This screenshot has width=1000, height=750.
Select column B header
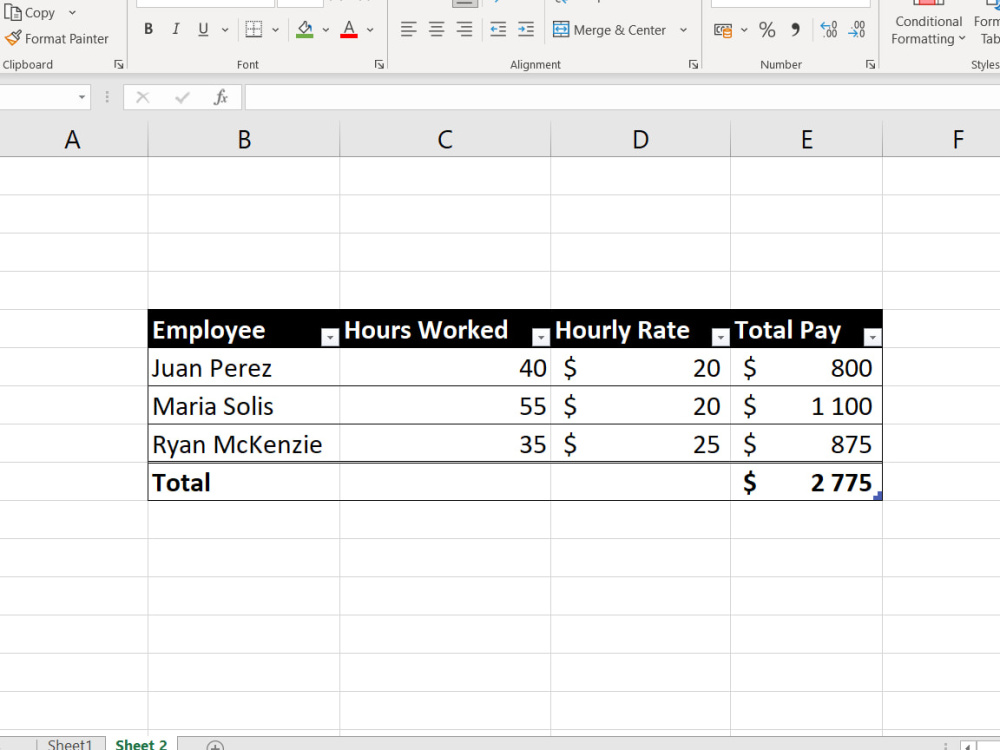click(x=244, y=139)
